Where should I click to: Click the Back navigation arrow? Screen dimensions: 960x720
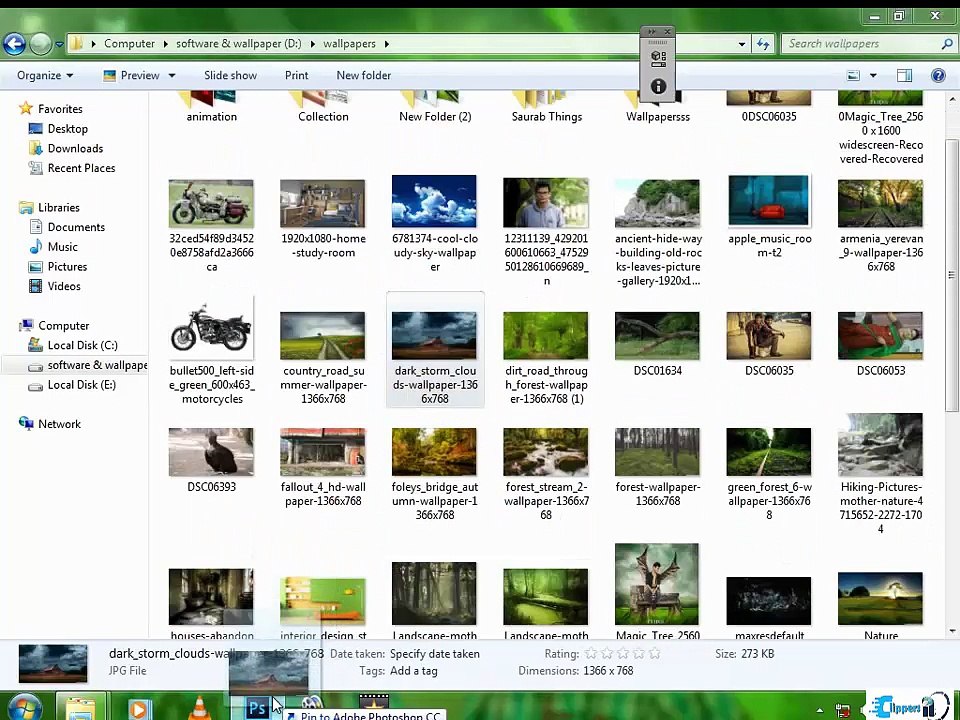click(x=14, y=43)
